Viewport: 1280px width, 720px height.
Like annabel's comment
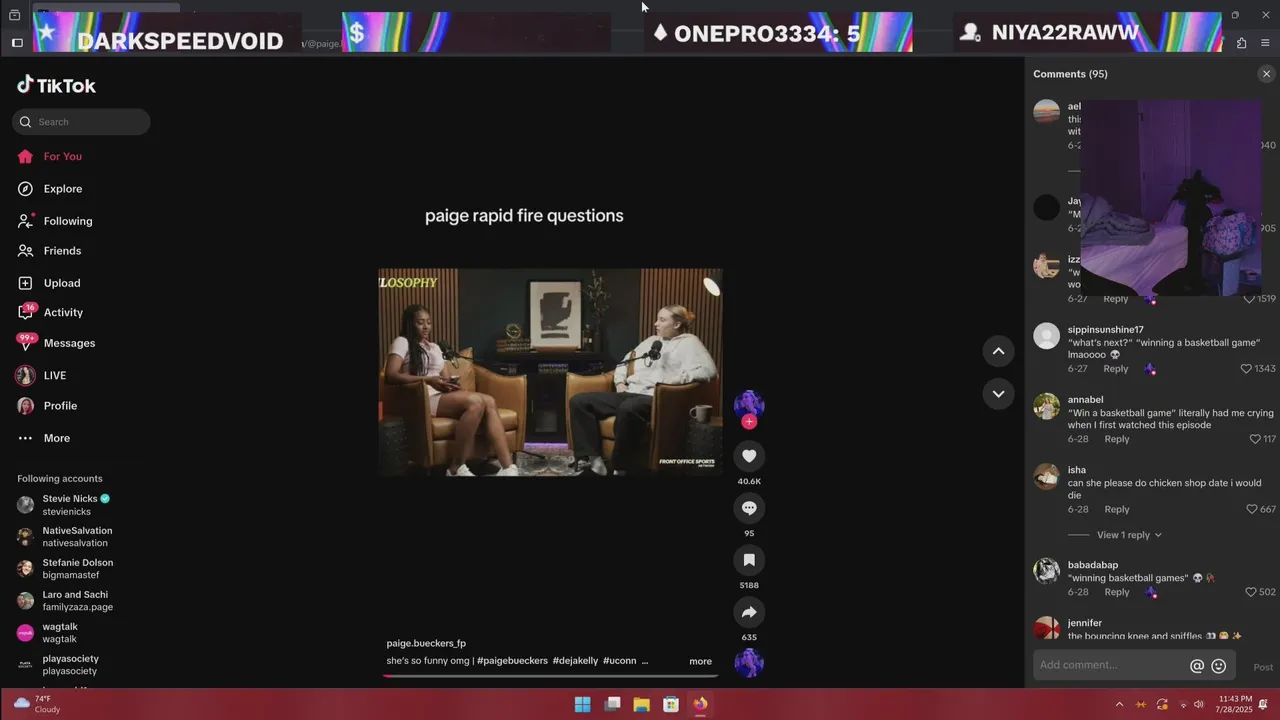(1255, 439)
